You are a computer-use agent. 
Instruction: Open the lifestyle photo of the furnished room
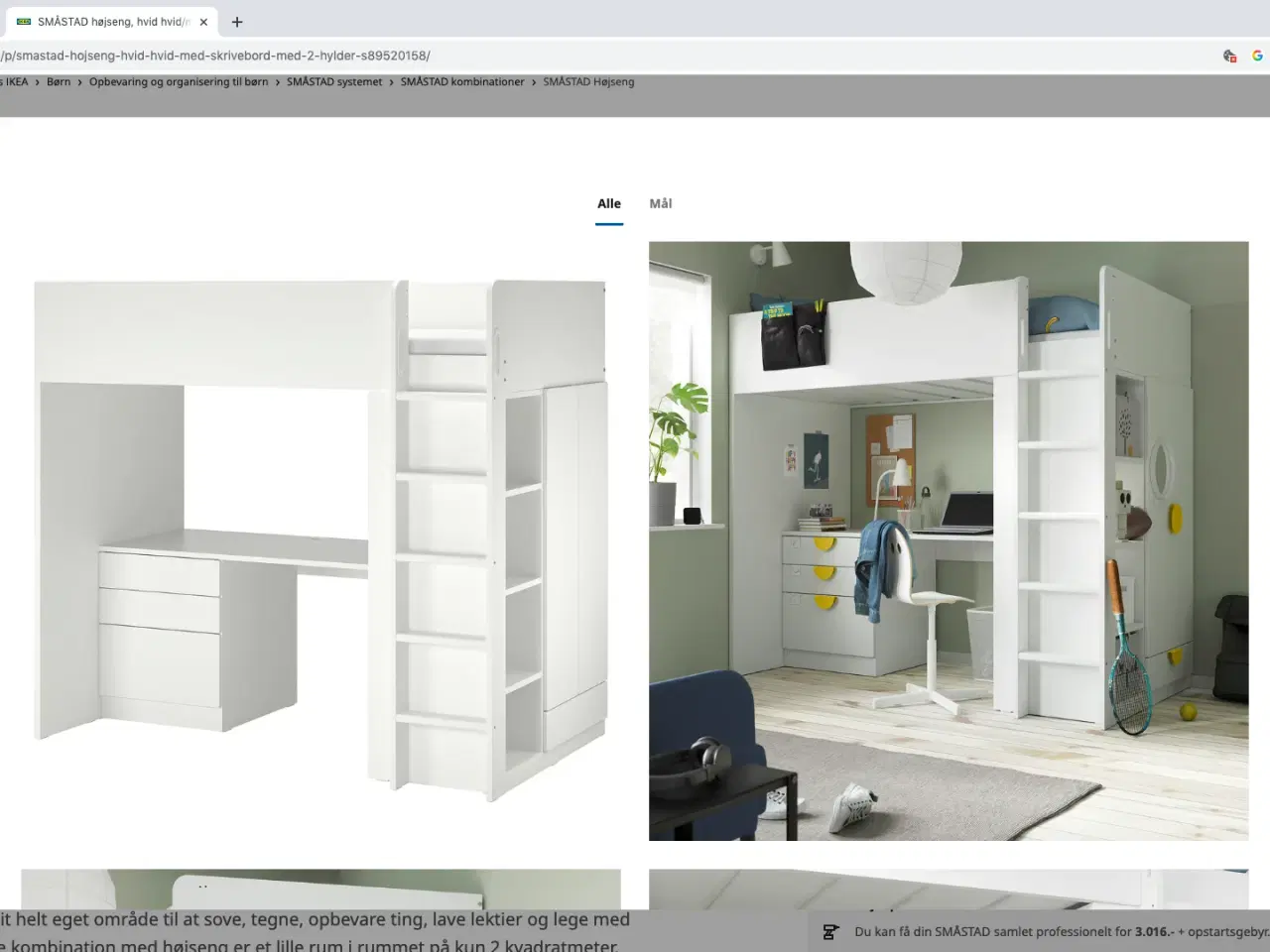(x=949, y=540)
